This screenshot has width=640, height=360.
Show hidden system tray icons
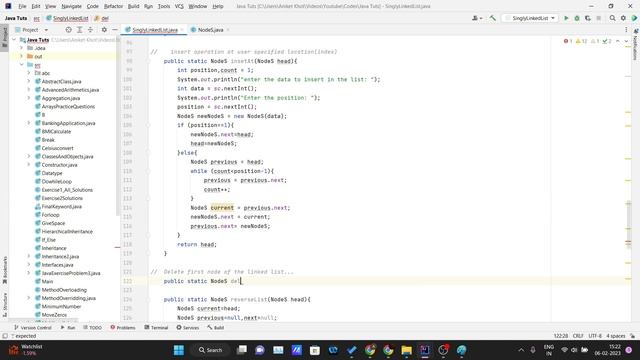(x=521, y=350)
